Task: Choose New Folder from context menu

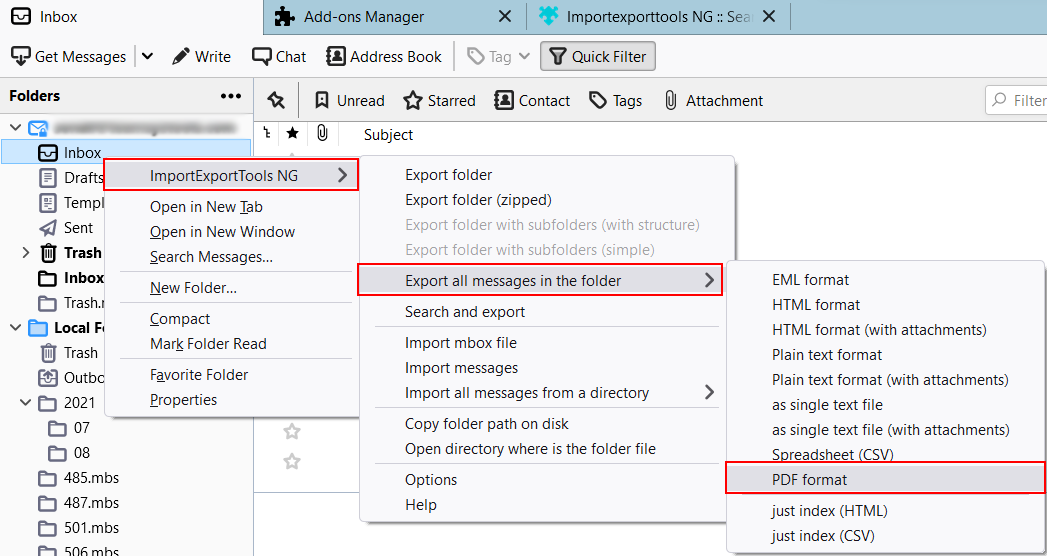Action: point(193,288)
